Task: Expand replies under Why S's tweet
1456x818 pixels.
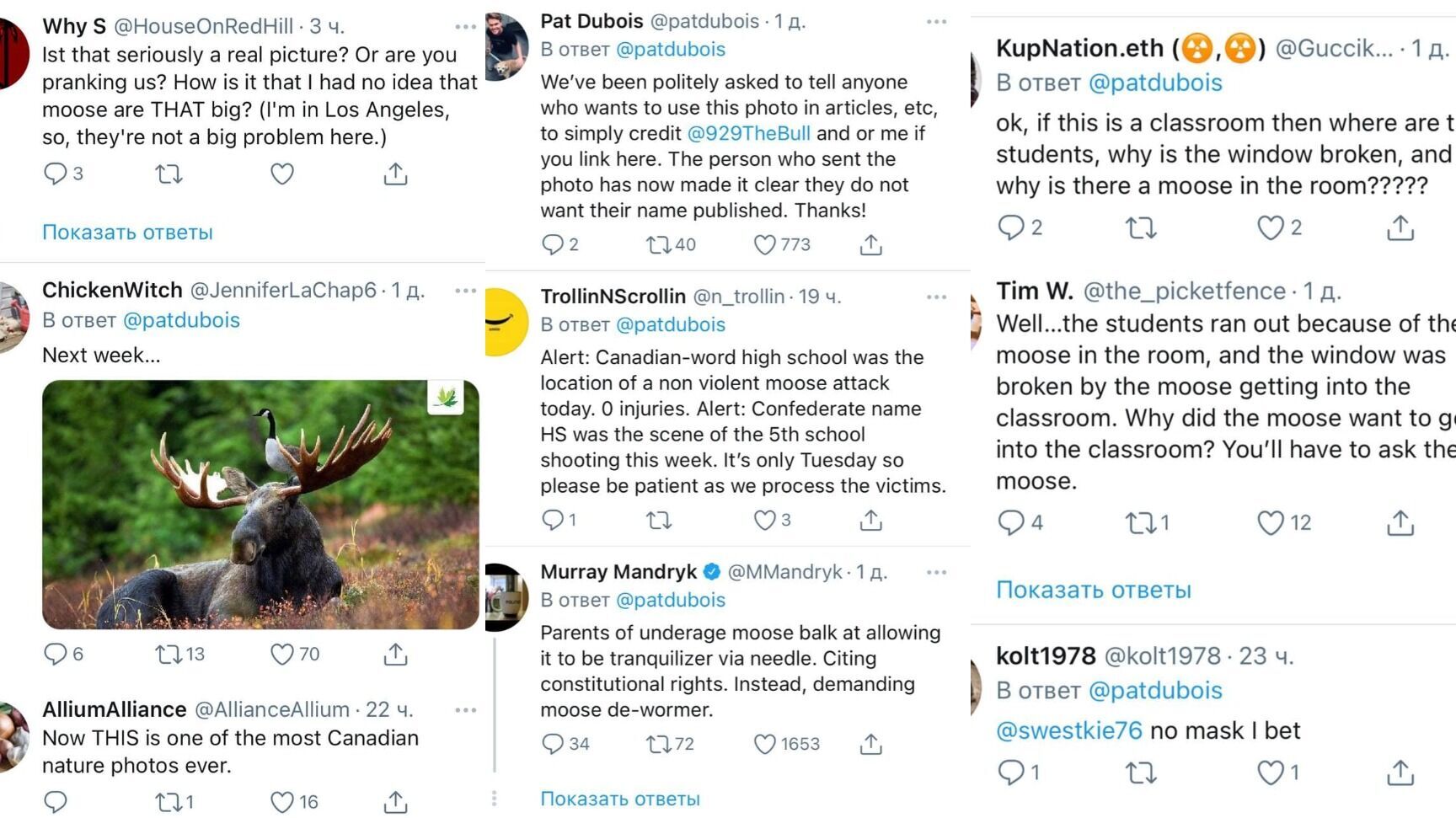Action: coord(127,232)
